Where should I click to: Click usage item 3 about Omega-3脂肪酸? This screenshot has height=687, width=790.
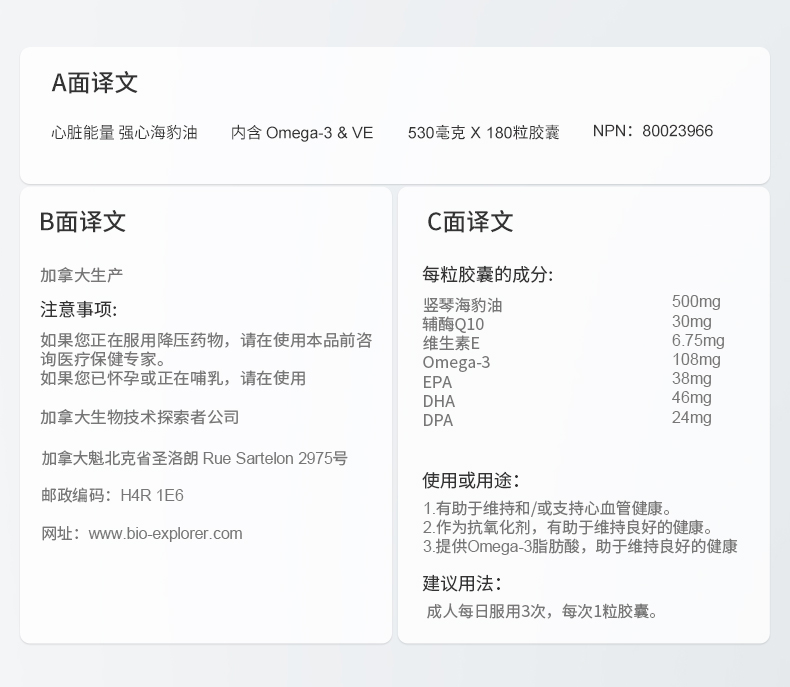[x=580, y=546]
